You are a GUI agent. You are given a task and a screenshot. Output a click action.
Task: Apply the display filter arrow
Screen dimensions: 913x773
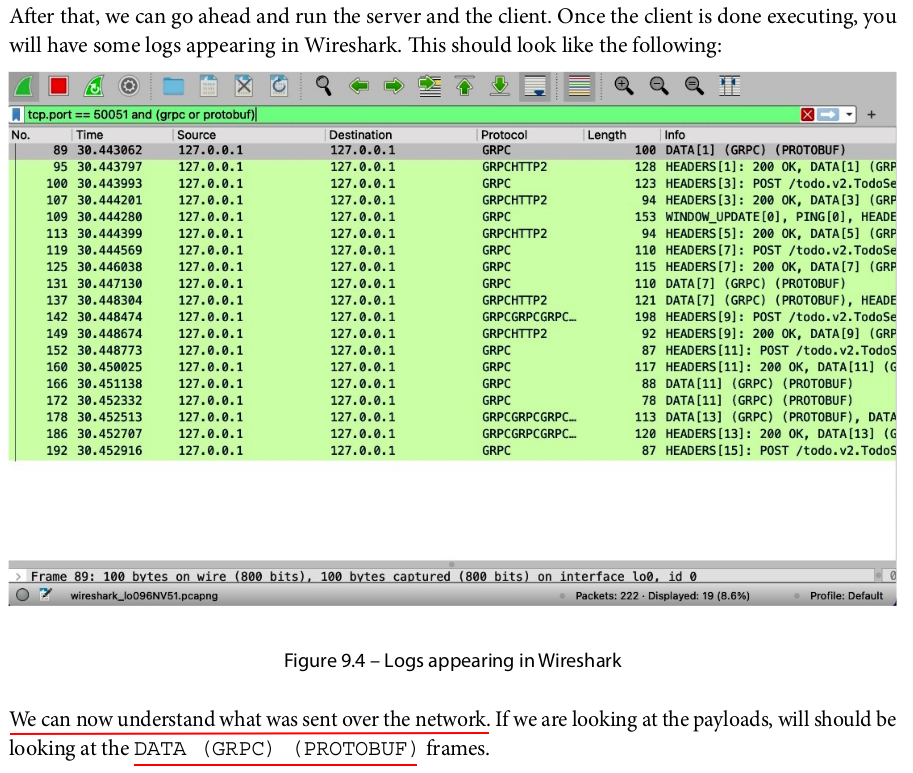827,115
